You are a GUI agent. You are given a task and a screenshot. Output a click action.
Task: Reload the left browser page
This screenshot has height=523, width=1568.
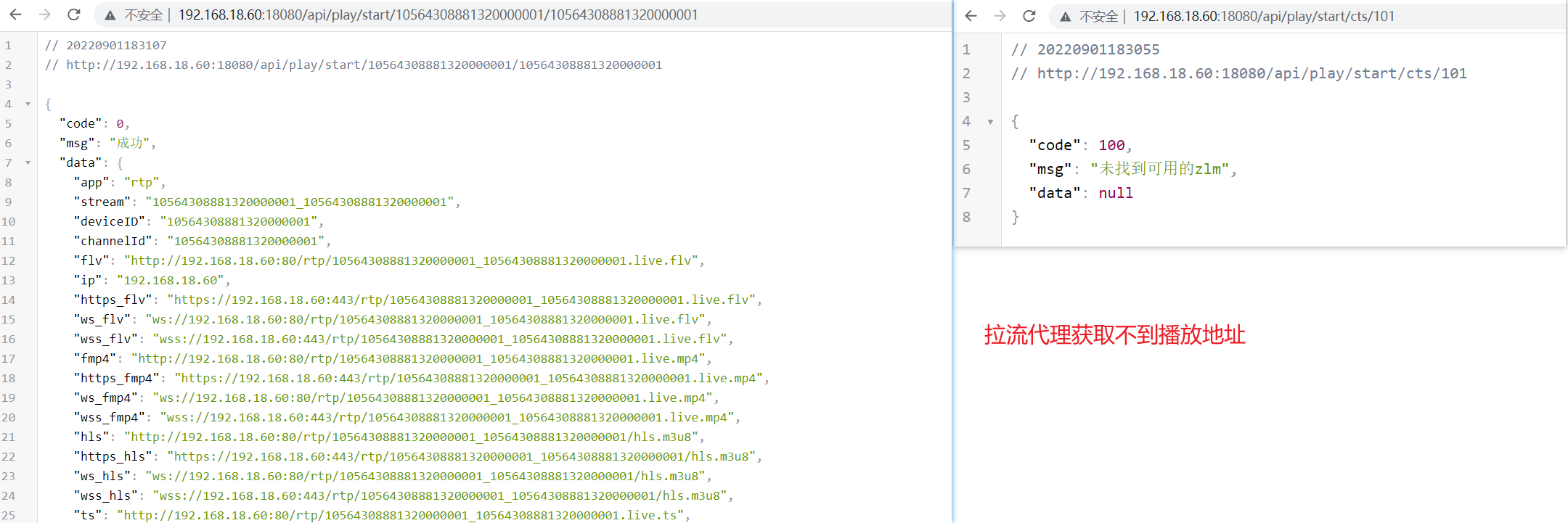[x=73, y=15]
